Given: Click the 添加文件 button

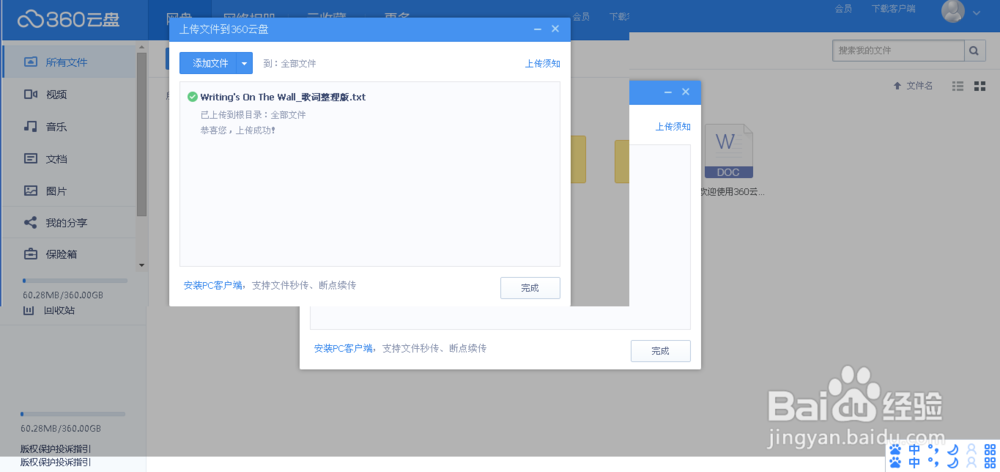Looking at the screenshot, I should coord(210,63).
